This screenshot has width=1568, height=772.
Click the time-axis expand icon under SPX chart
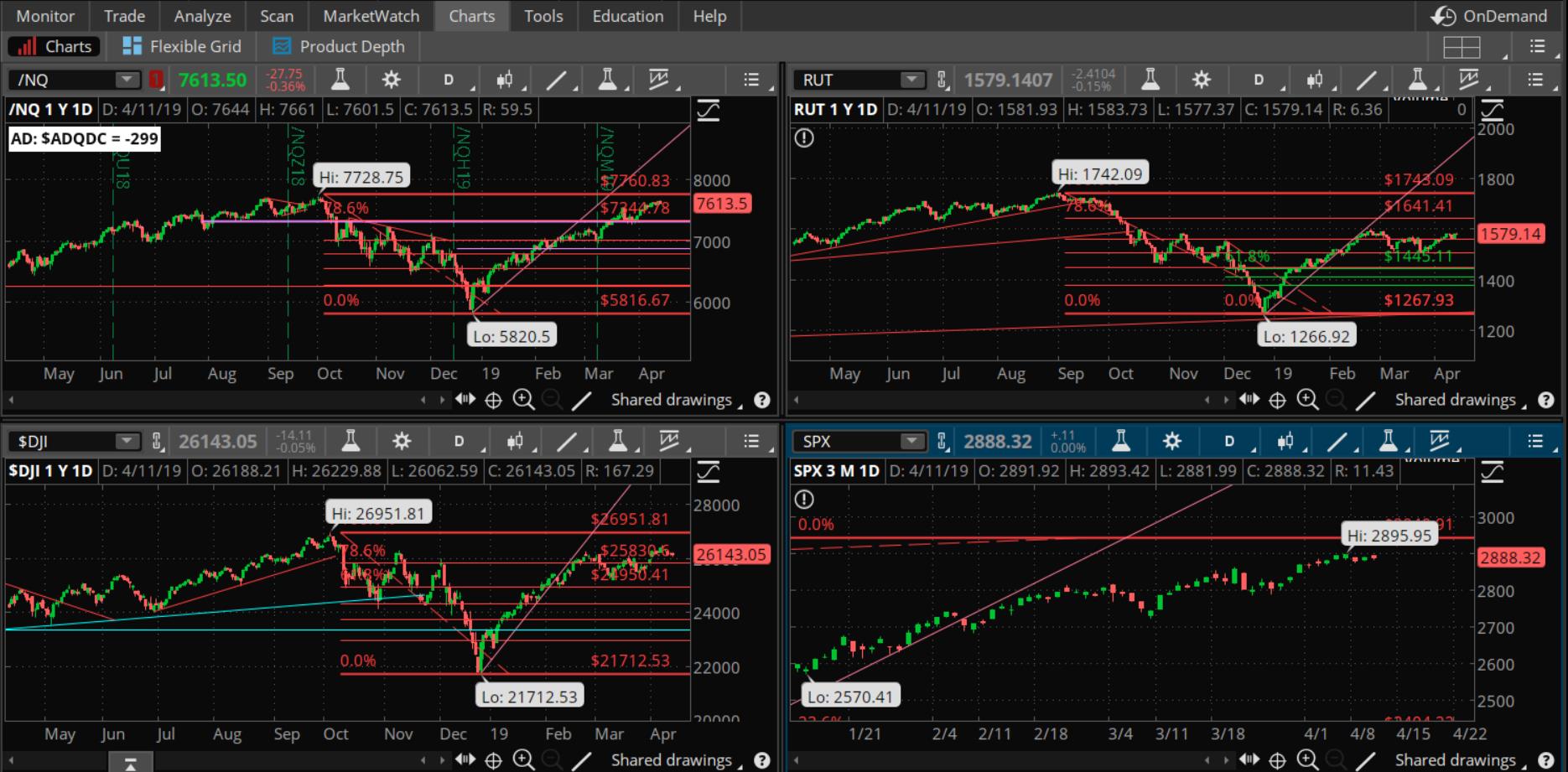point(1249,759)
